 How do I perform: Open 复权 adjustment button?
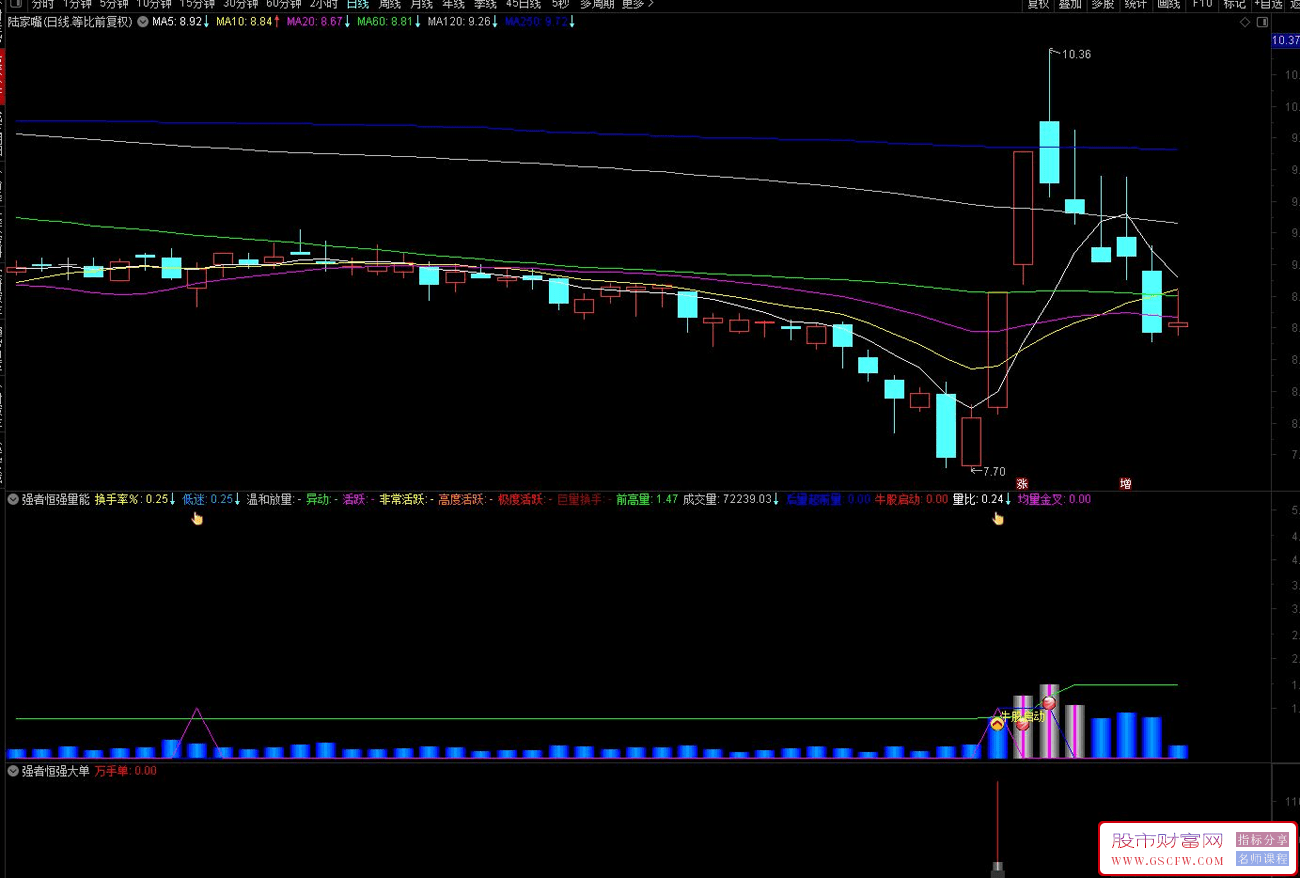[1039, 4]
